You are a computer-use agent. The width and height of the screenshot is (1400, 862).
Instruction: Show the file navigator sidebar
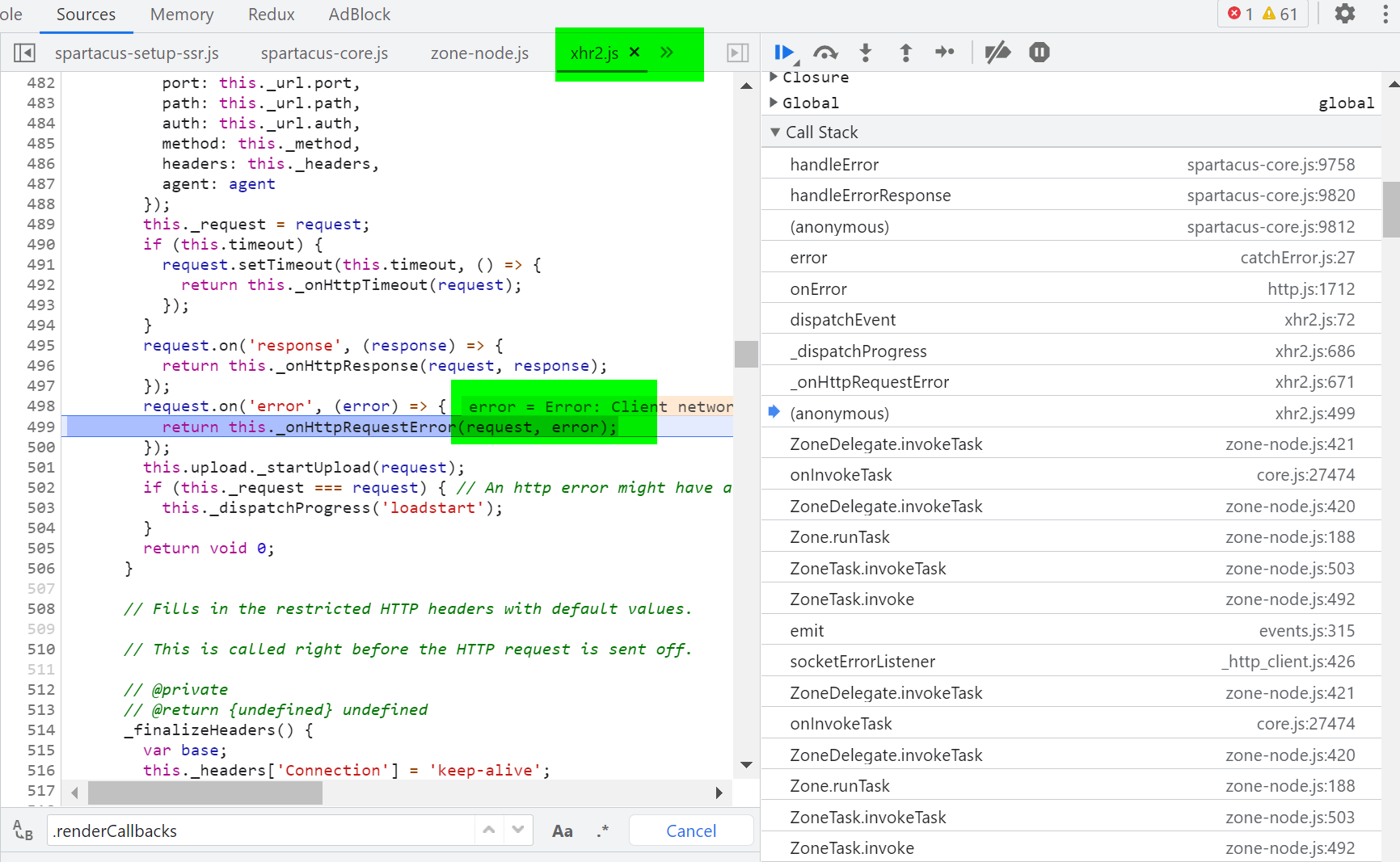pos(24,53)
